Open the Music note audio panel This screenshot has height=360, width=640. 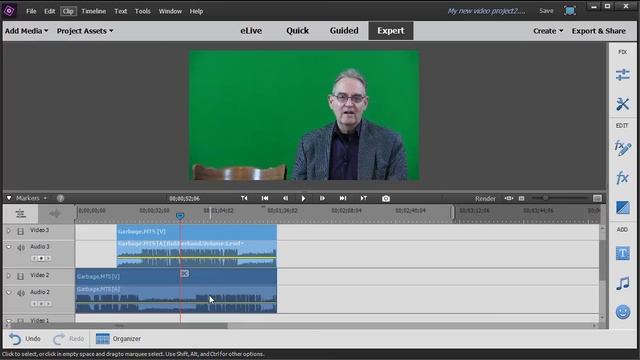pos(622,283)
